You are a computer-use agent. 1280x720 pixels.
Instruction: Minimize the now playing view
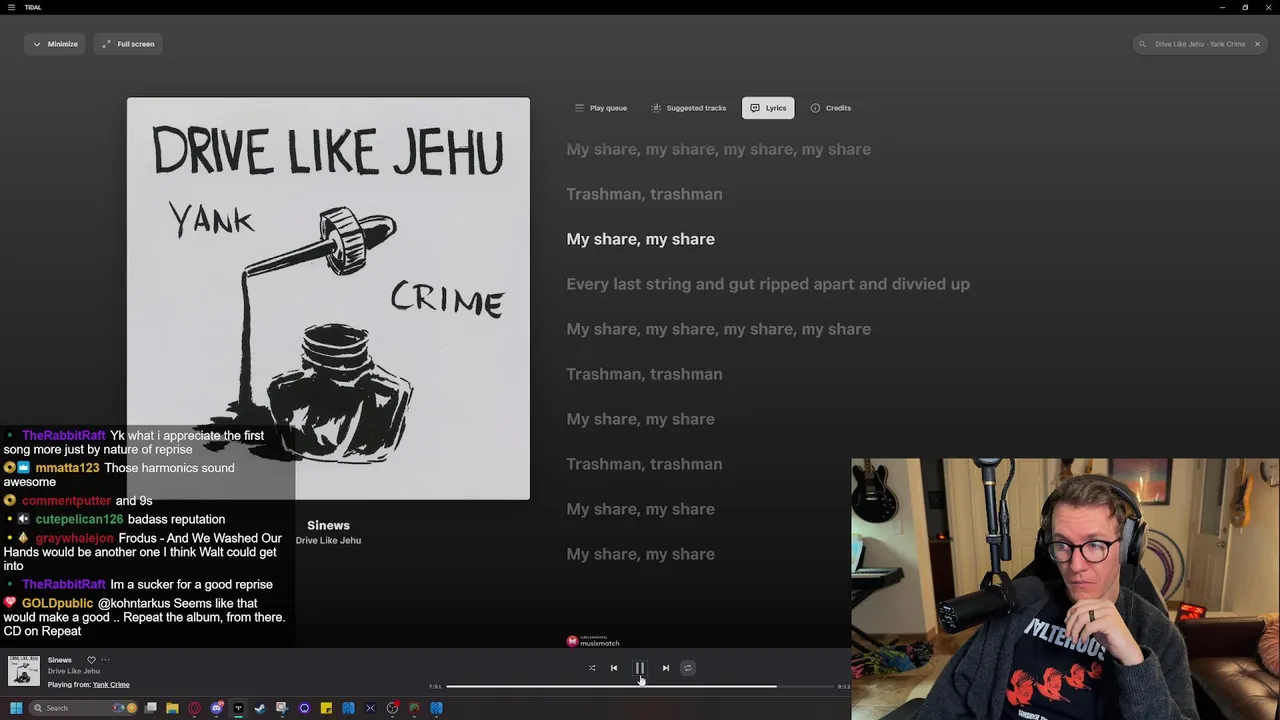coord(55,44)
